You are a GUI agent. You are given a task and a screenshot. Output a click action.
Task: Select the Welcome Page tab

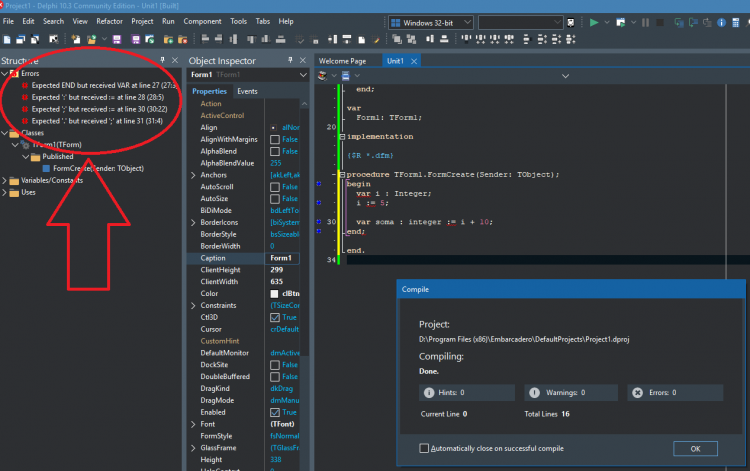[342, 61]
